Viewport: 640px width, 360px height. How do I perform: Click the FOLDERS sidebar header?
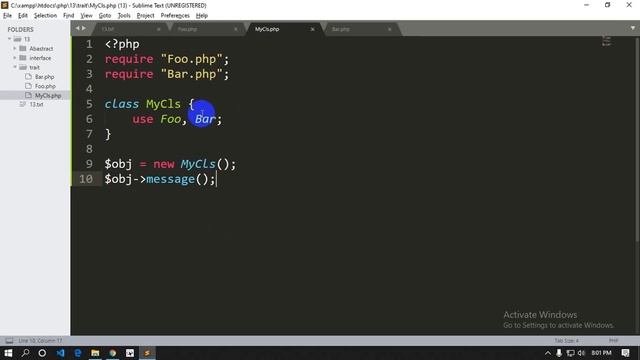[20, 29]
